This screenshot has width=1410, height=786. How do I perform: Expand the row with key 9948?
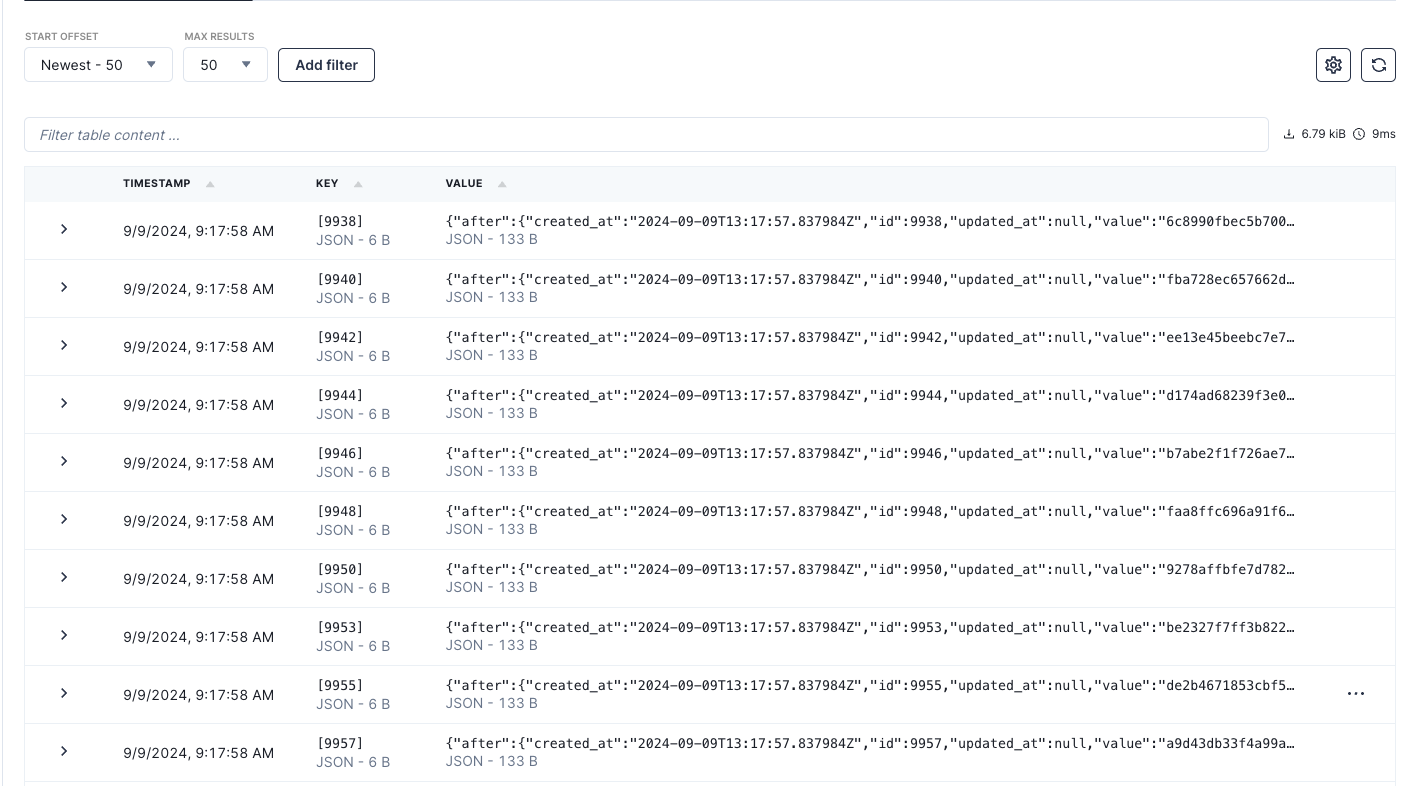pyautogui.click(x=64, y=519)
